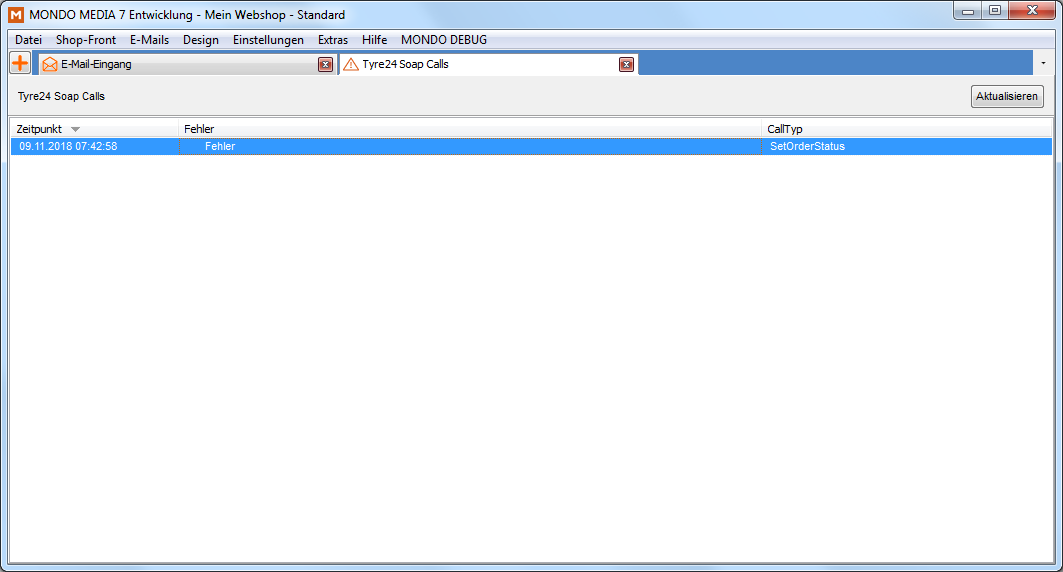1063x572 pixels.
Task: Click the orange plus new tab icon
Action: tap(20, 63)
